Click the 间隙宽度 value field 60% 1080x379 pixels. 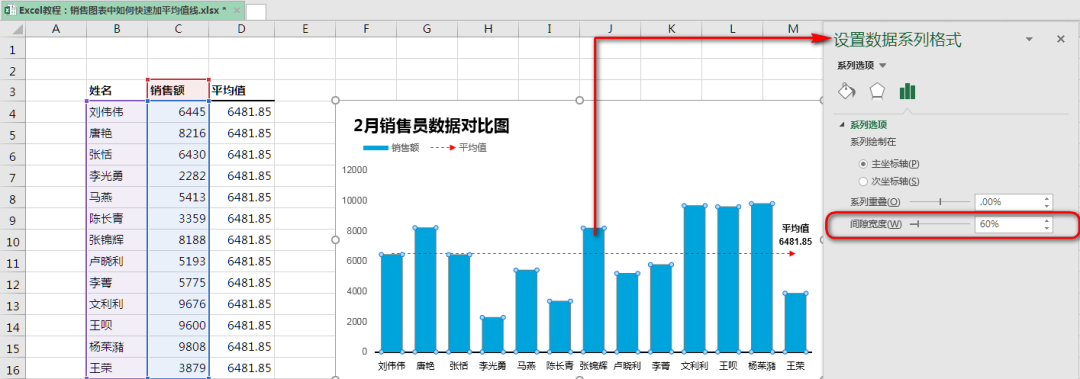(x=1008, y=224)
